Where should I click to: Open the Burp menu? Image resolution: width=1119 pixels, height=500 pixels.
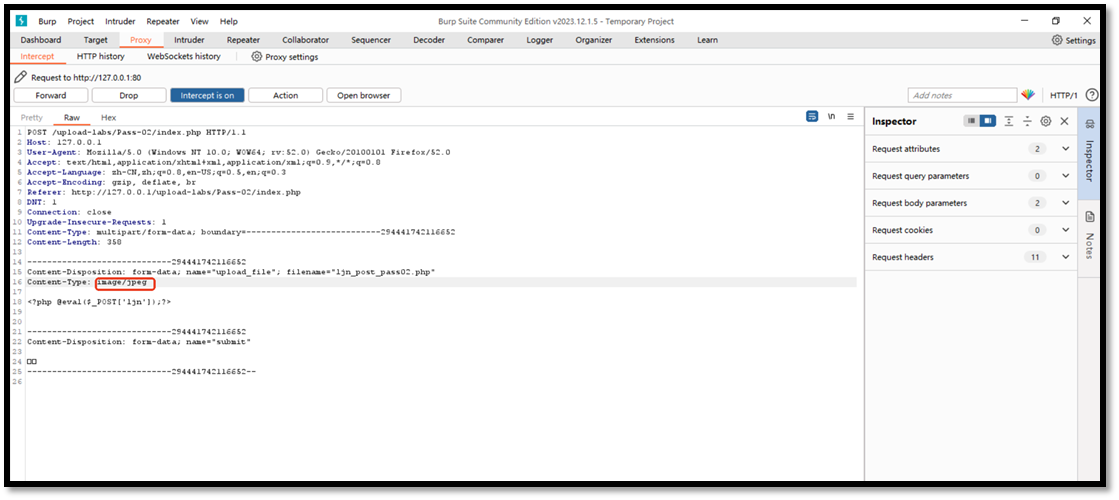click(47, 21)
